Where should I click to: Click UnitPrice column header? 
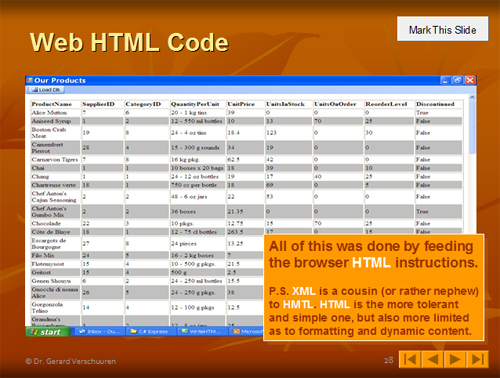pos(245,104)
